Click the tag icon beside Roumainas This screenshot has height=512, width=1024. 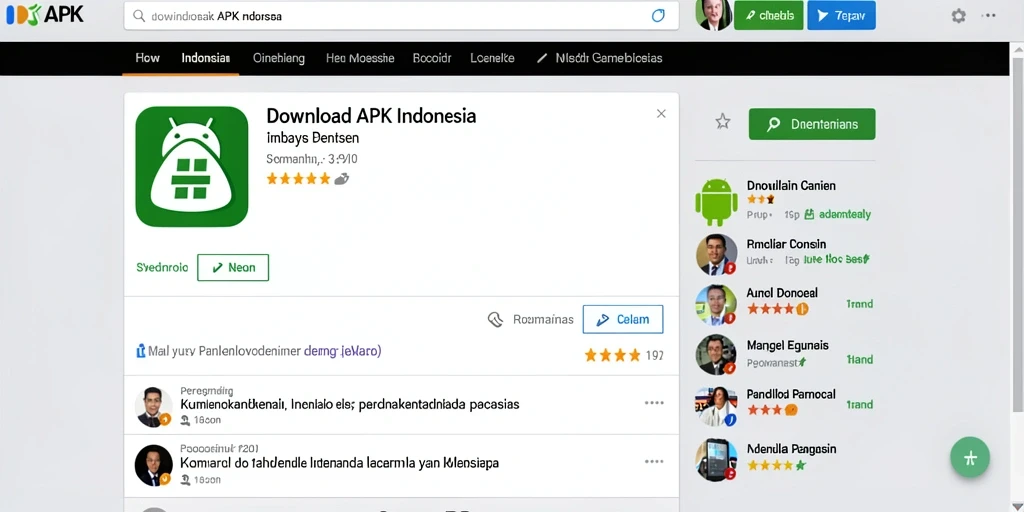[x=496, y=319]
